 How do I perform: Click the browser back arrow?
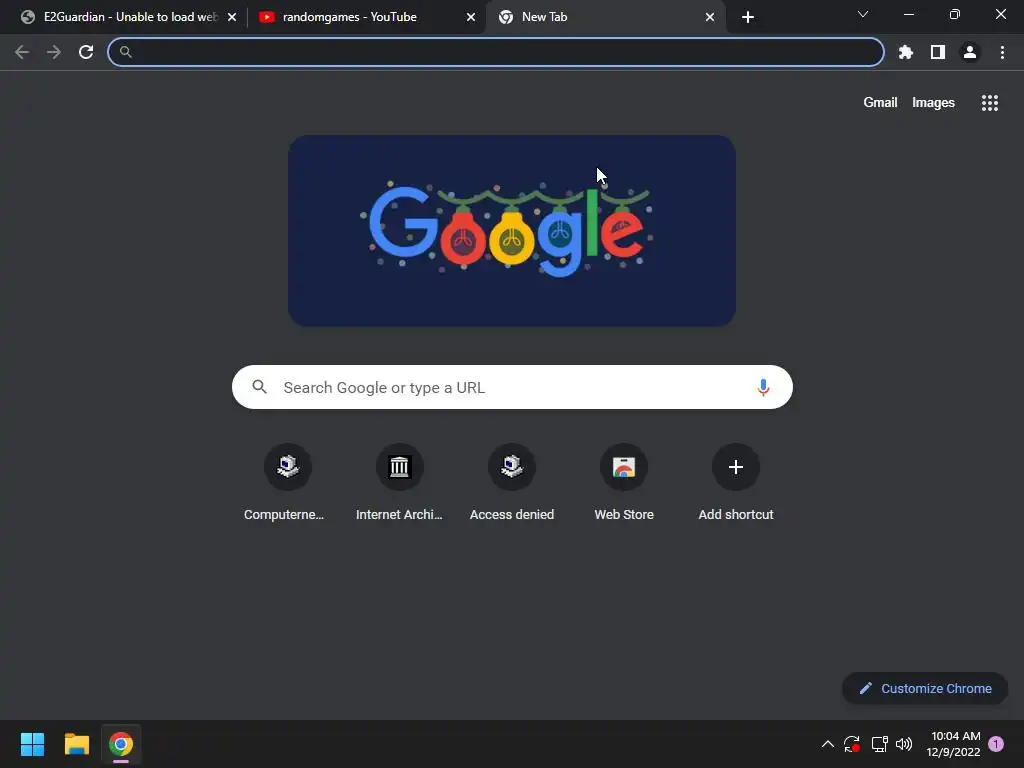tap(22, 52)
